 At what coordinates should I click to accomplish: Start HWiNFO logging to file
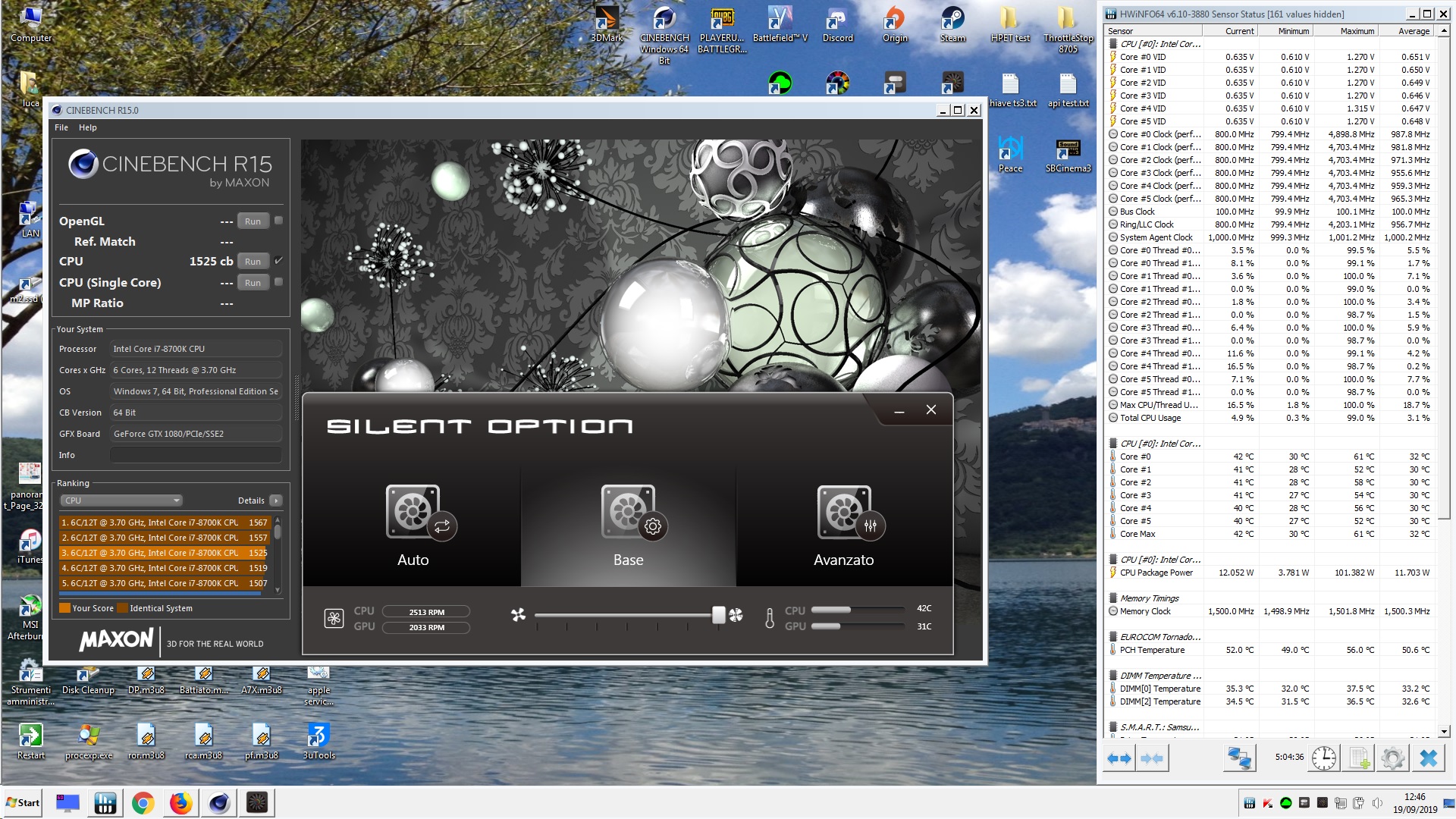(1359, 758)
